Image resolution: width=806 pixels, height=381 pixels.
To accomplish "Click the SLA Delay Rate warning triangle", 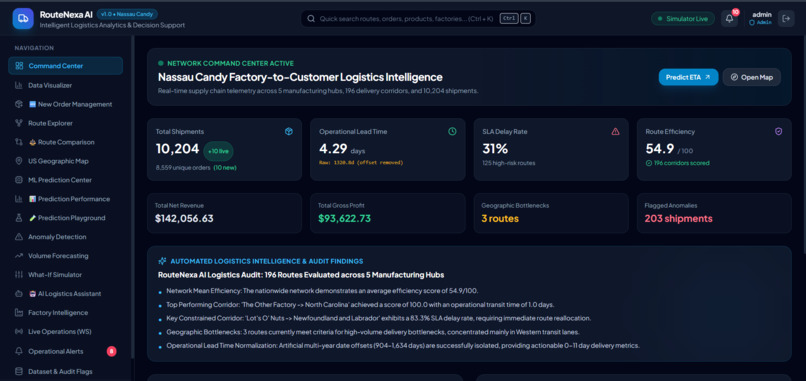I will coord(615,132).
